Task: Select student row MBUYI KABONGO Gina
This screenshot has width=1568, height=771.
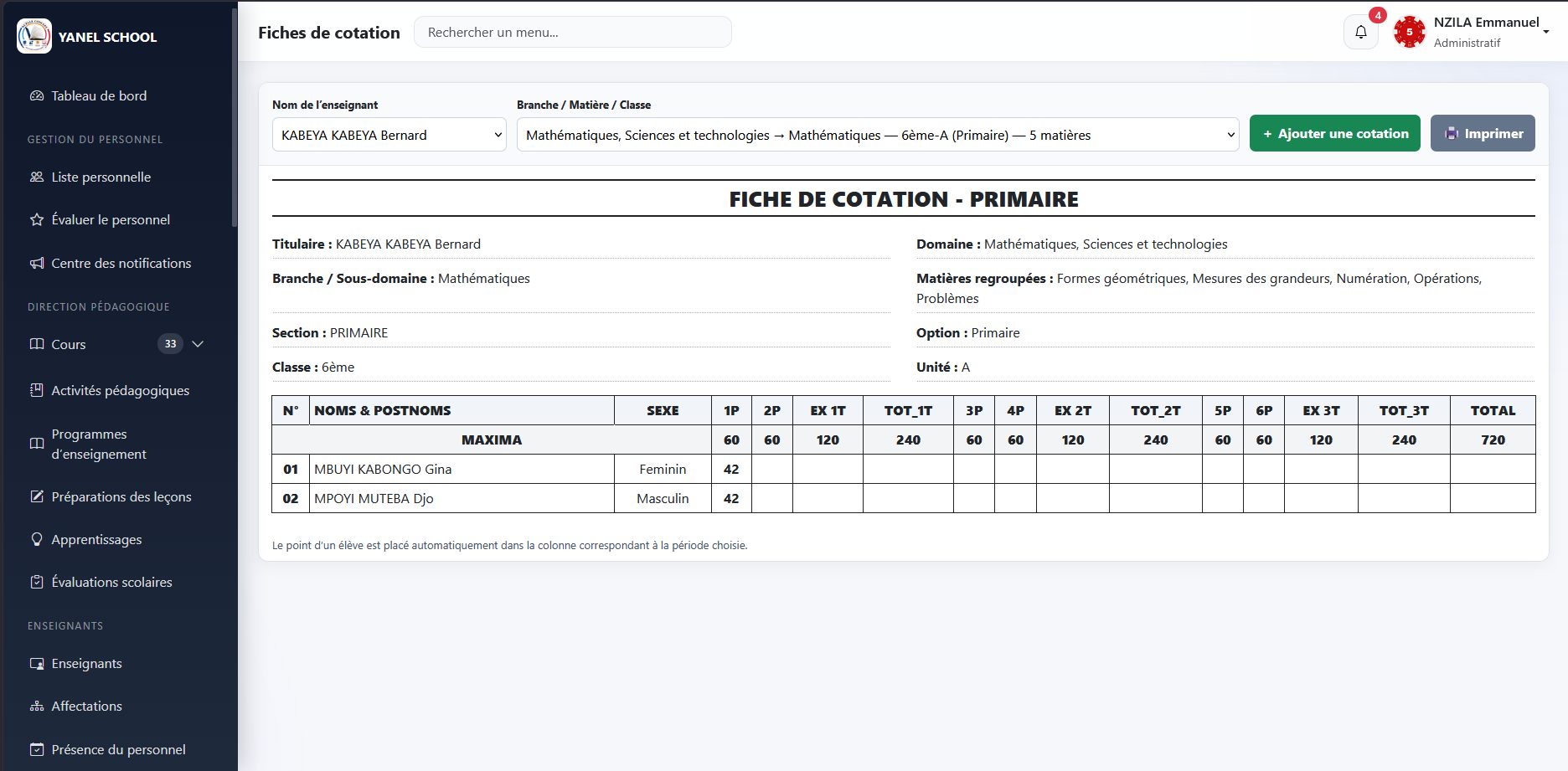Action: pos(903,469)
